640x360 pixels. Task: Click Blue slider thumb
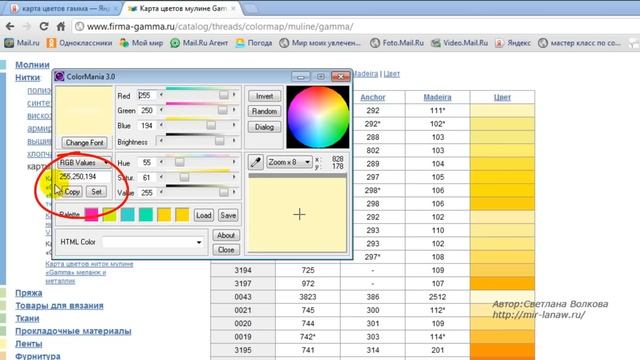tap(211, 125)
